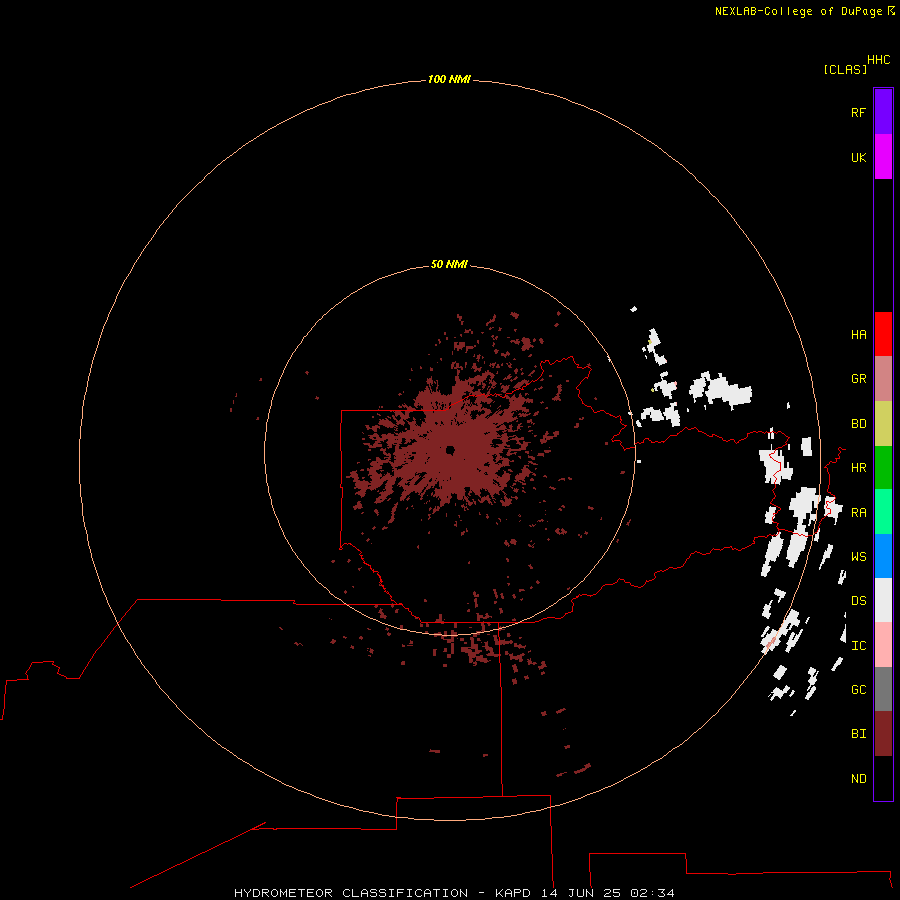Select the BD yellow legend block
This screenshot has height=900, width=900.
click(883, 424)
